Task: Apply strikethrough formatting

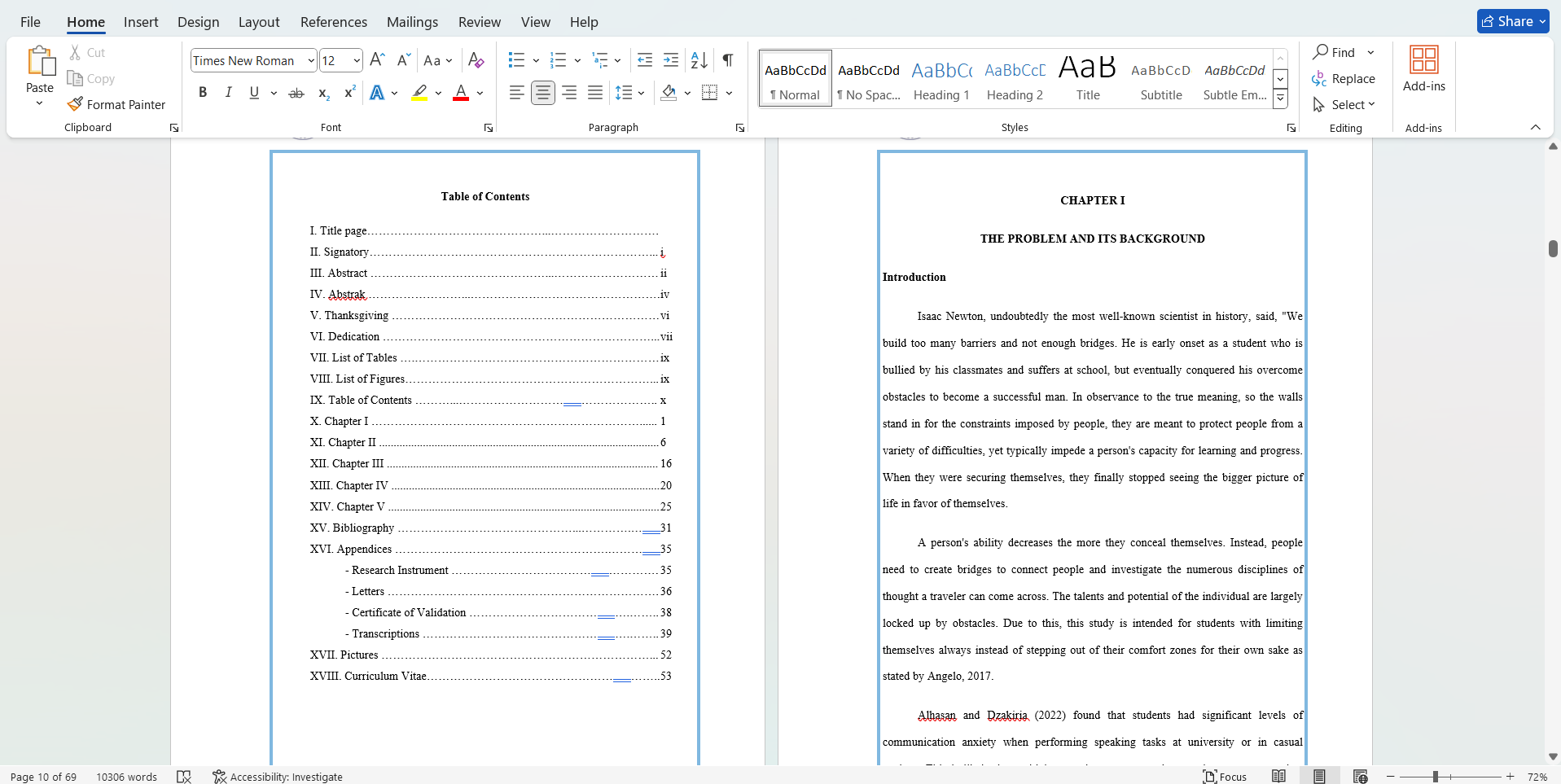Action: coord(296,93)
